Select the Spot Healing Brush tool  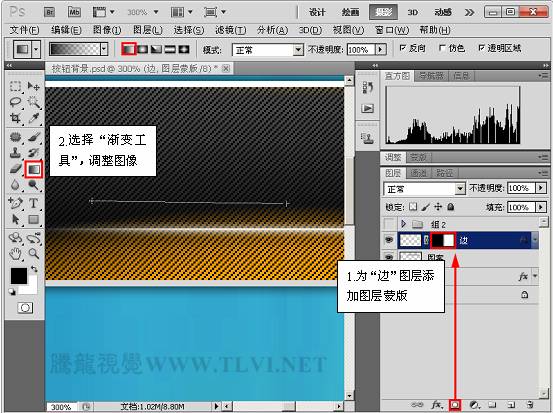[16, 137]
